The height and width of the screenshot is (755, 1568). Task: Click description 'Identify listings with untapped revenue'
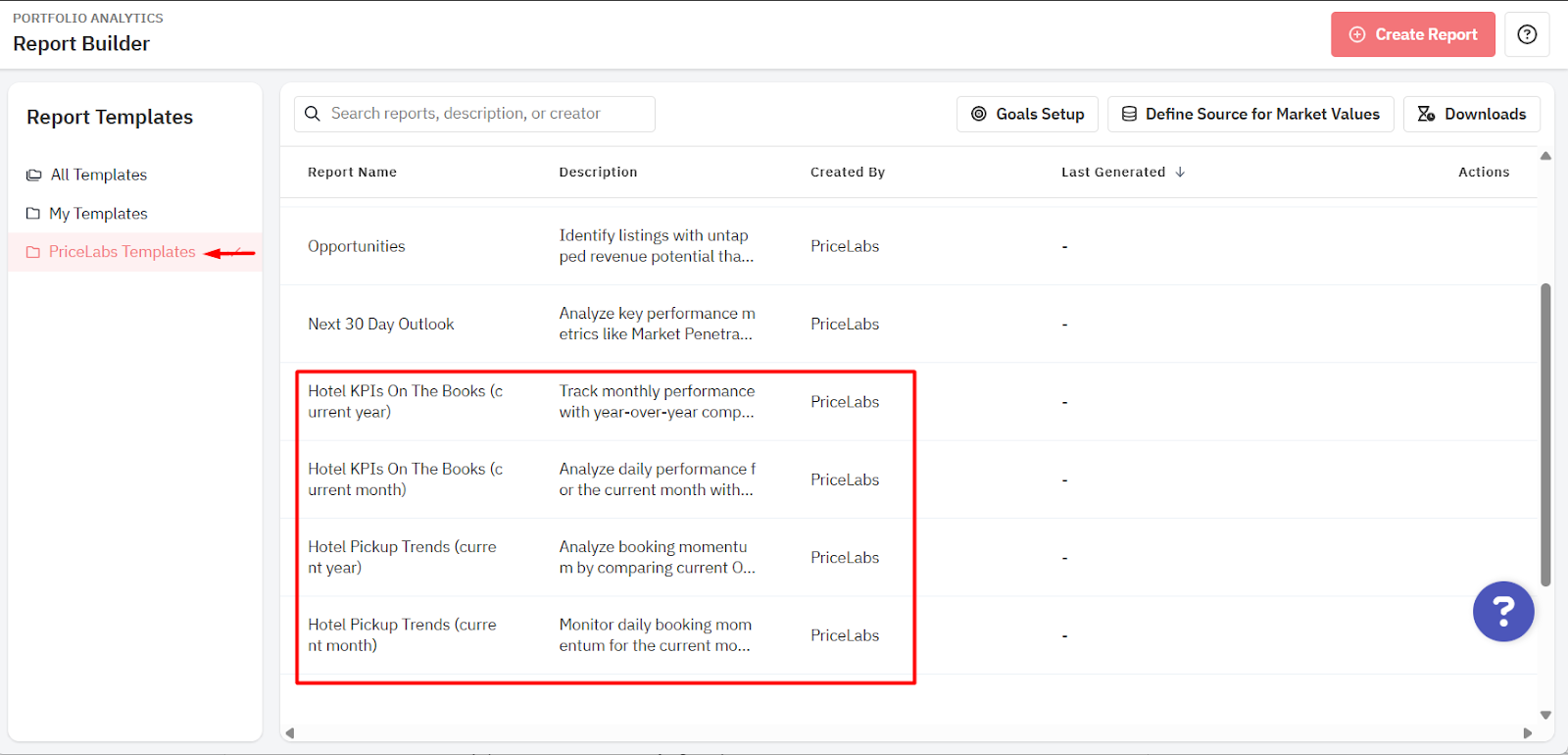pyautogui.click(x=657, y=246)
